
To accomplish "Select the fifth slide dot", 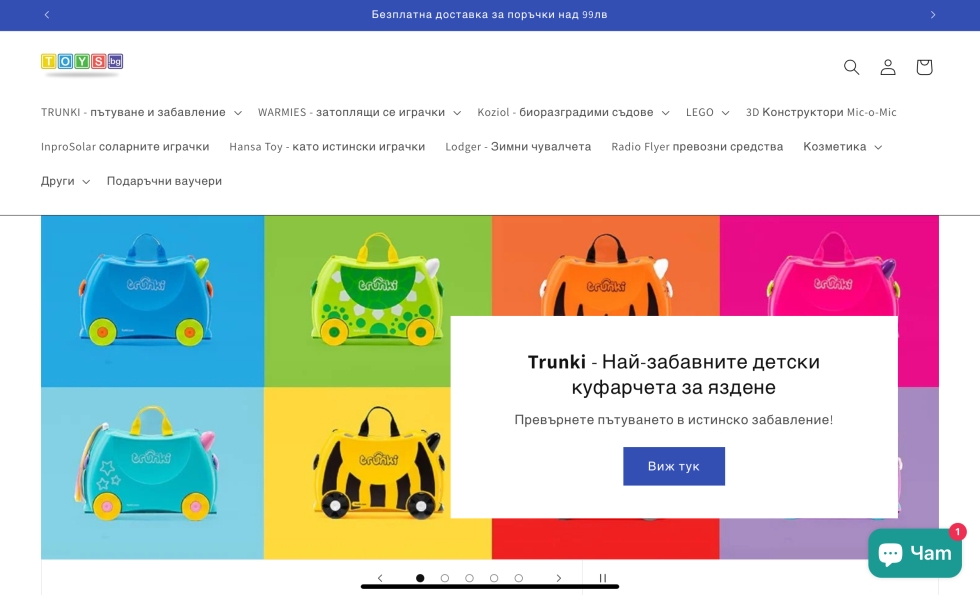I will coord(519,578).
